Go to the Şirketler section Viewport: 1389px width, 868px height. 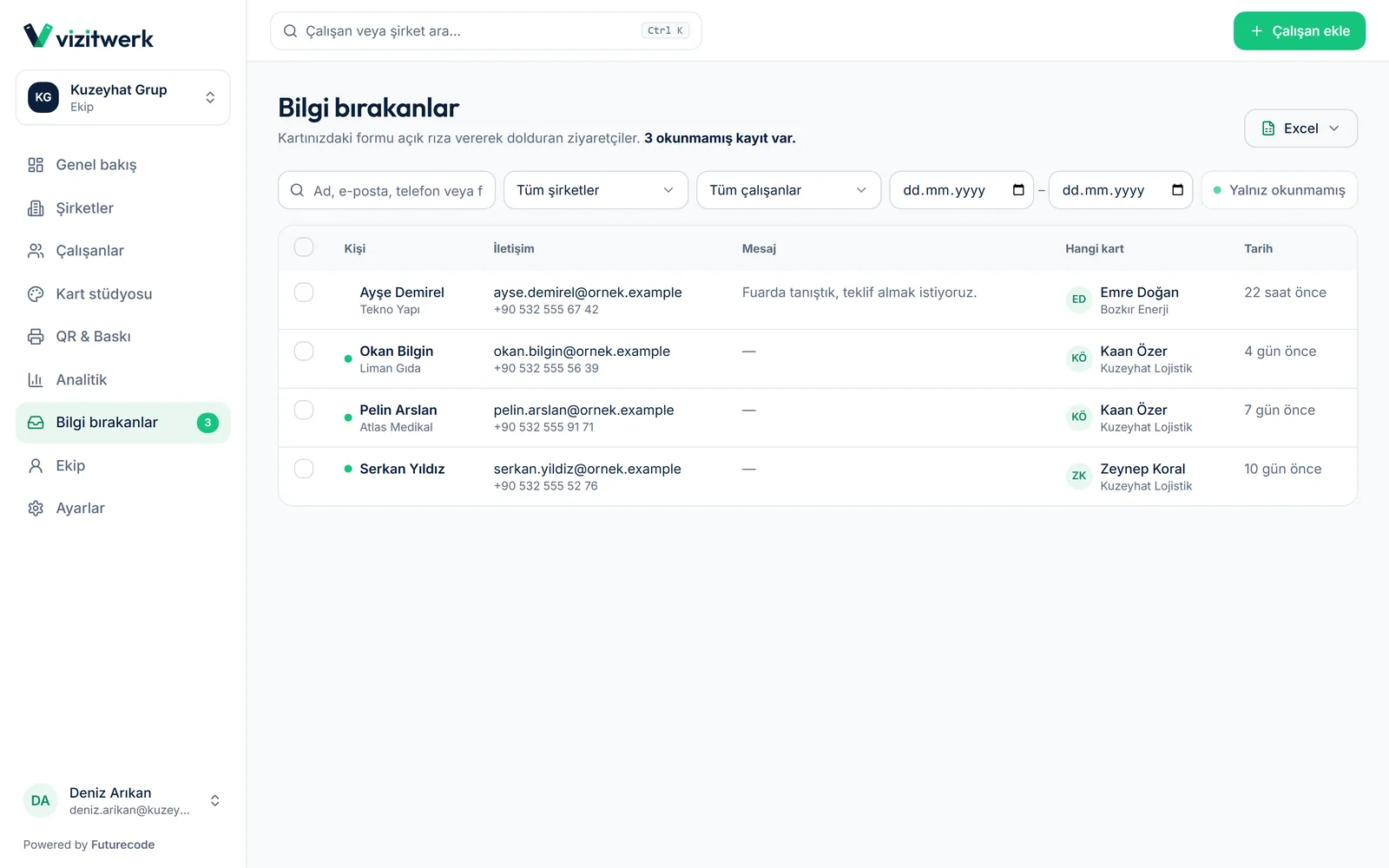tap(122, 208)
